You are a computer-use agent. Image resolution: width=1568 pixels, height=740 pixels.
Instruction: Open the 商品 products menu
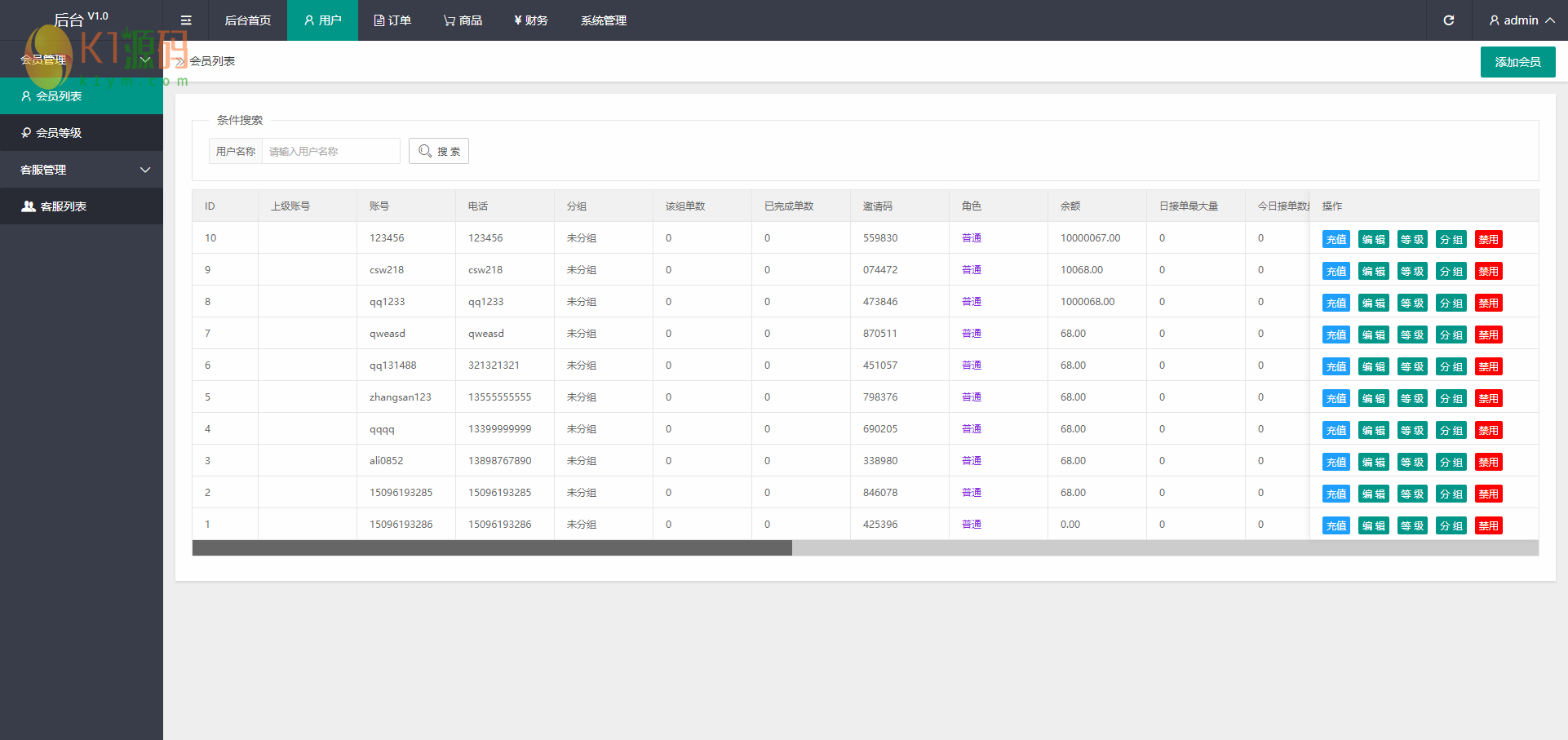tap(463, 20)
